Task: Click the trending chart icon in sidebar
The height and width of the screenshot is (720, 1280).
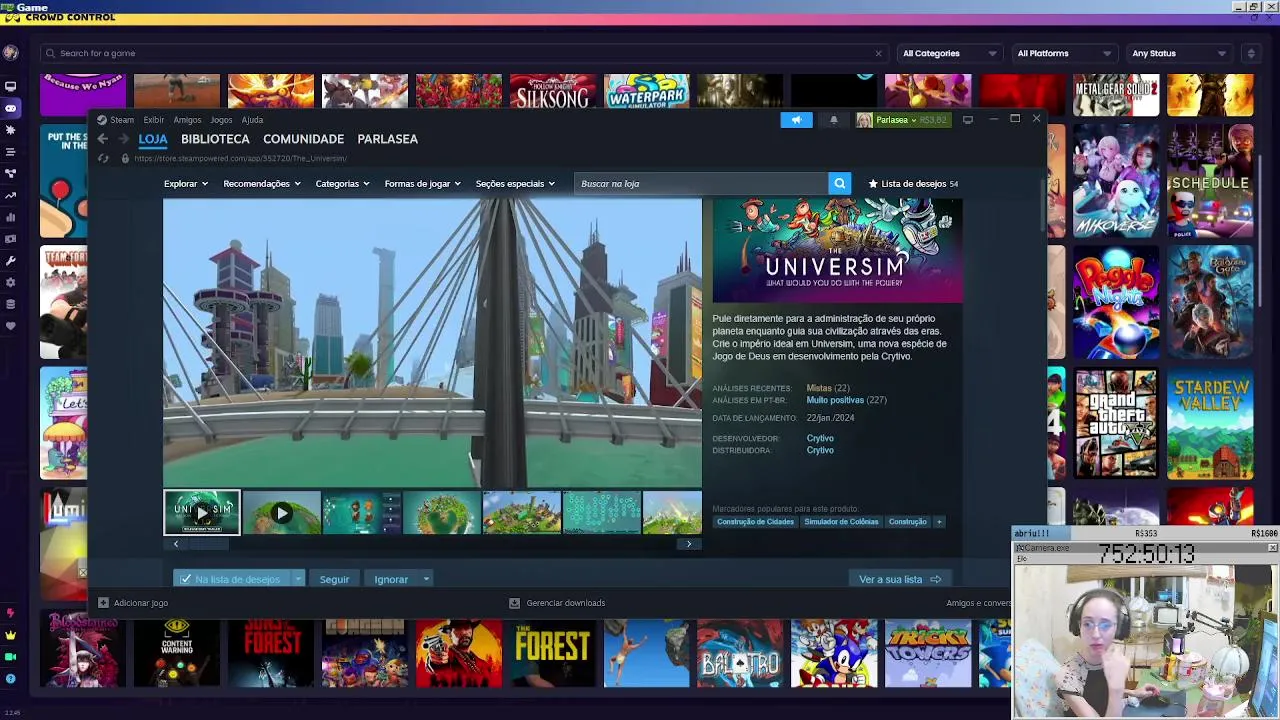Action: tap(10, 196)
